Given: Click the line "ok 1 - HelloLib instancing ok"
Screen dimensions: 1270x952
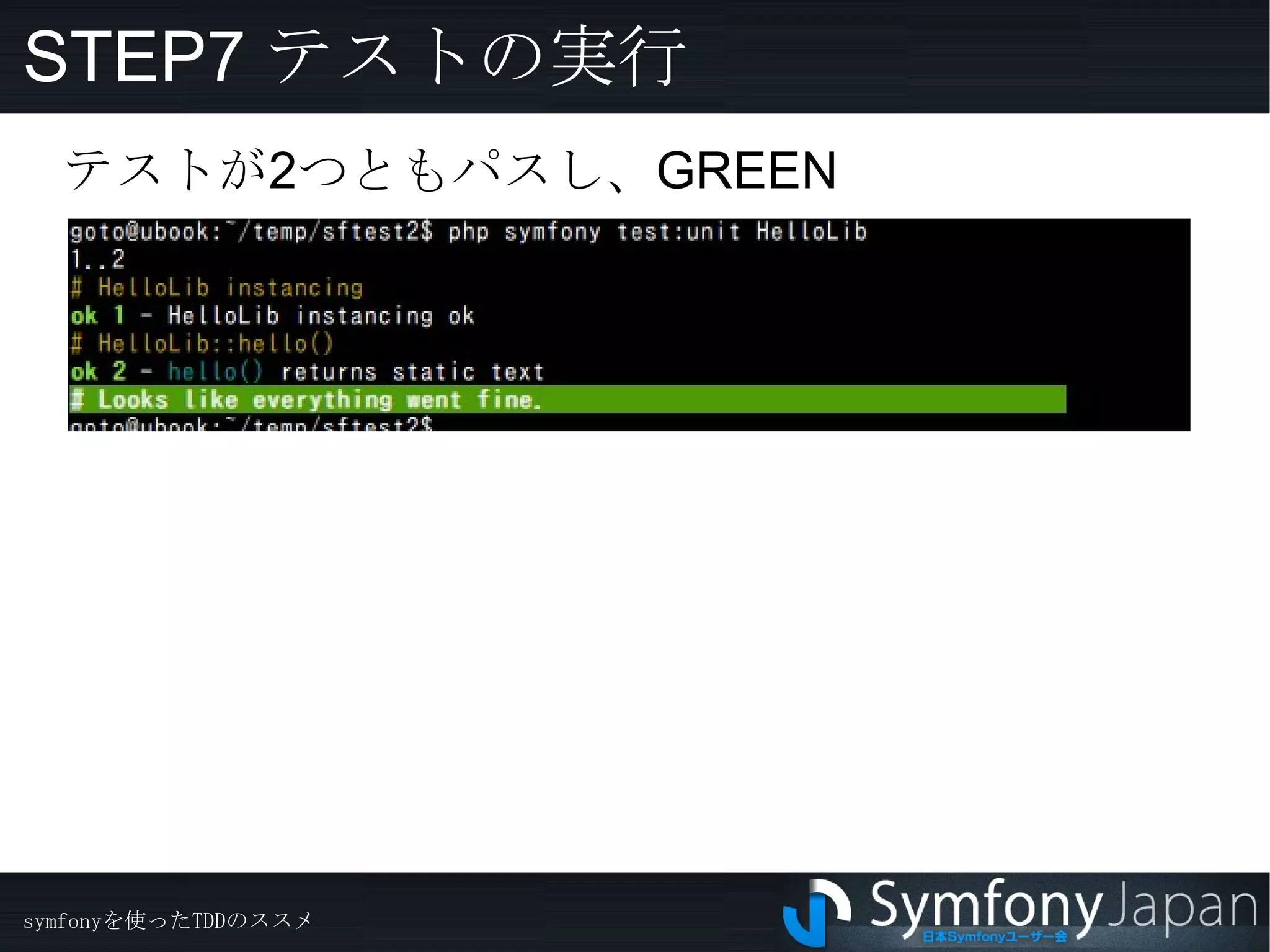Looking at the screenshot, I should pos(272,316).
